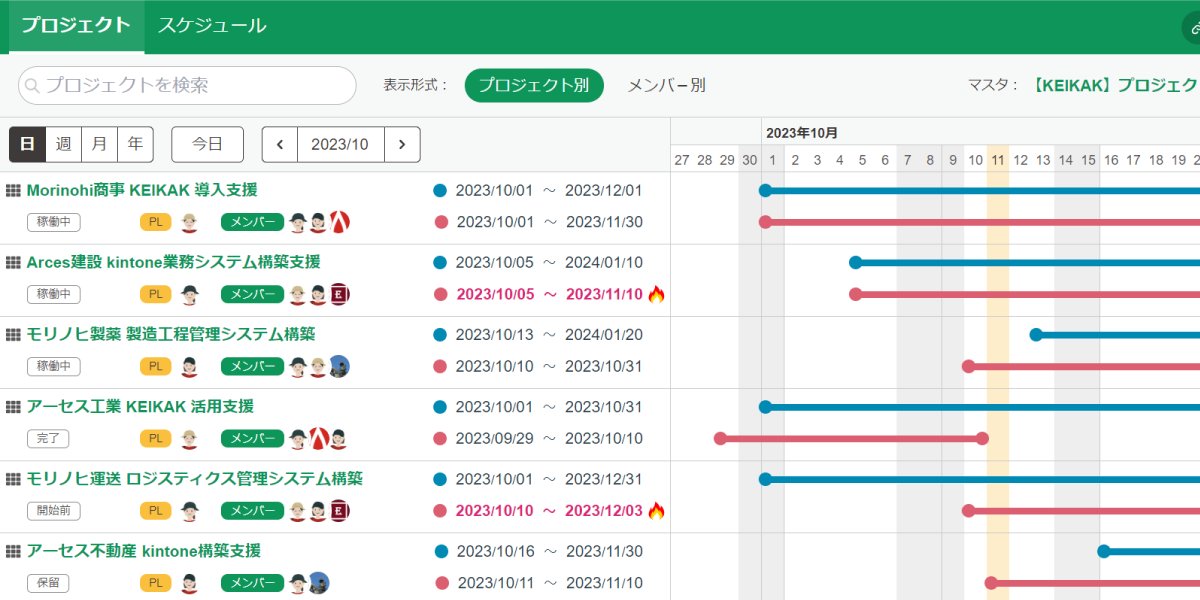
Task: Click E member avatar in Arces建設 row
Action: coord(339,294)
